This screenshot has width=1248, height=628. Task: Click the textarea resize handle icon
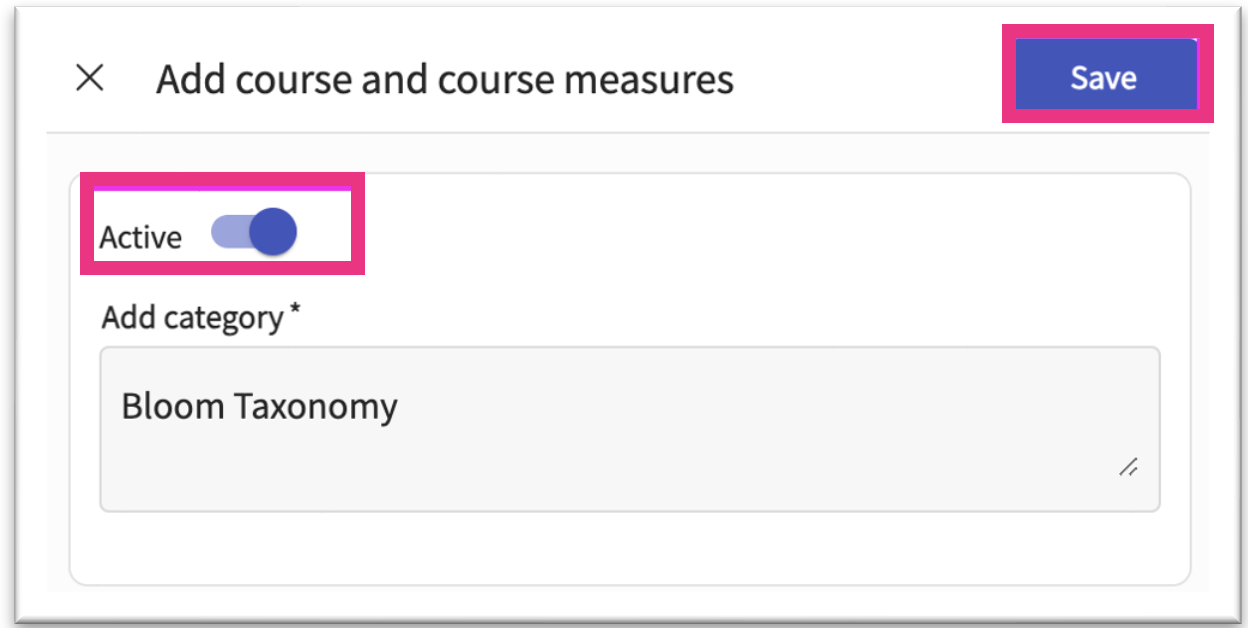[x=1129, y=466]
